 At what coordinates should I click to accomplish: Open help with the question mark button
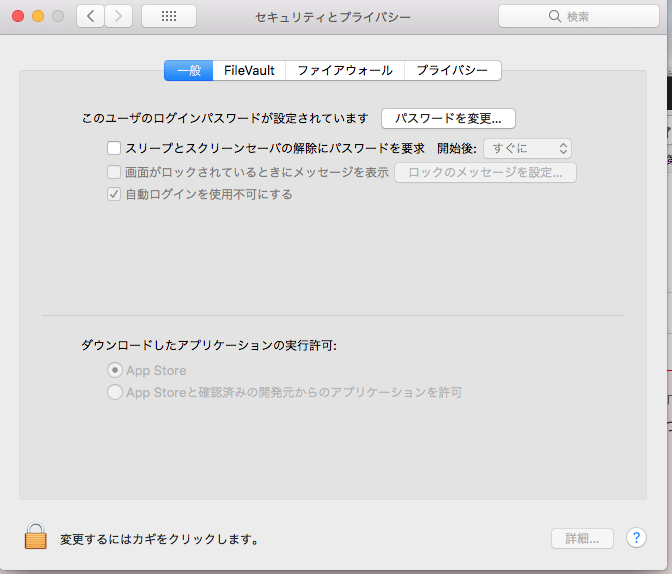pyautogui.click(x=636, y=538)
